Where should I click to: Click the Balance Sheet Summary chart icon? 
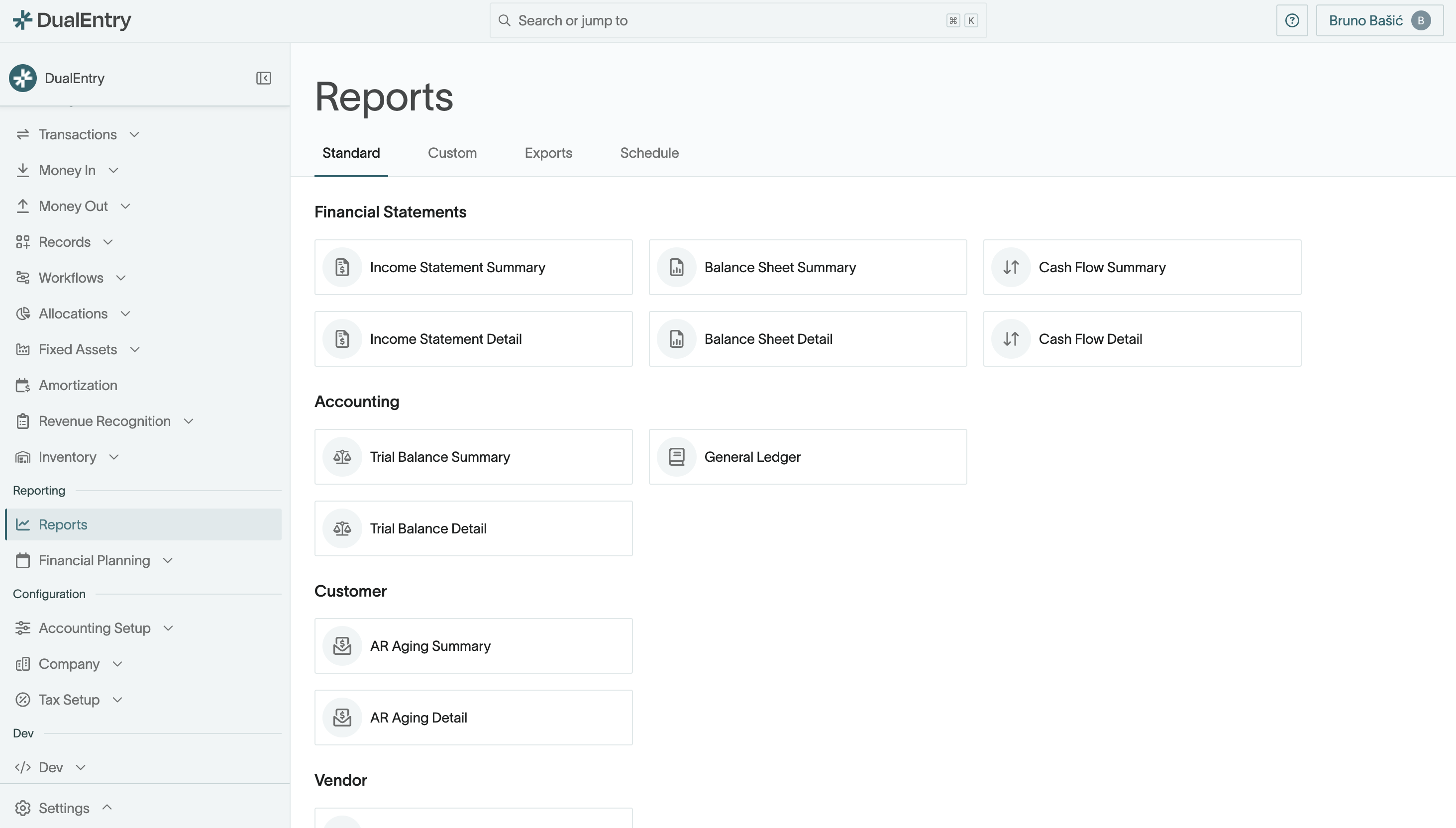tap(676, 267)
